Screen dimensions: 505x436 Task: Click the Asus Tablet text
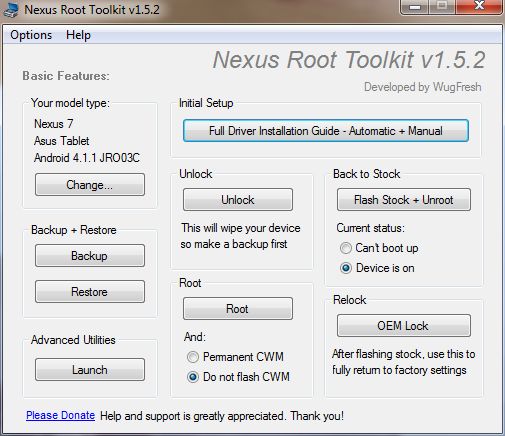(62, 141)
